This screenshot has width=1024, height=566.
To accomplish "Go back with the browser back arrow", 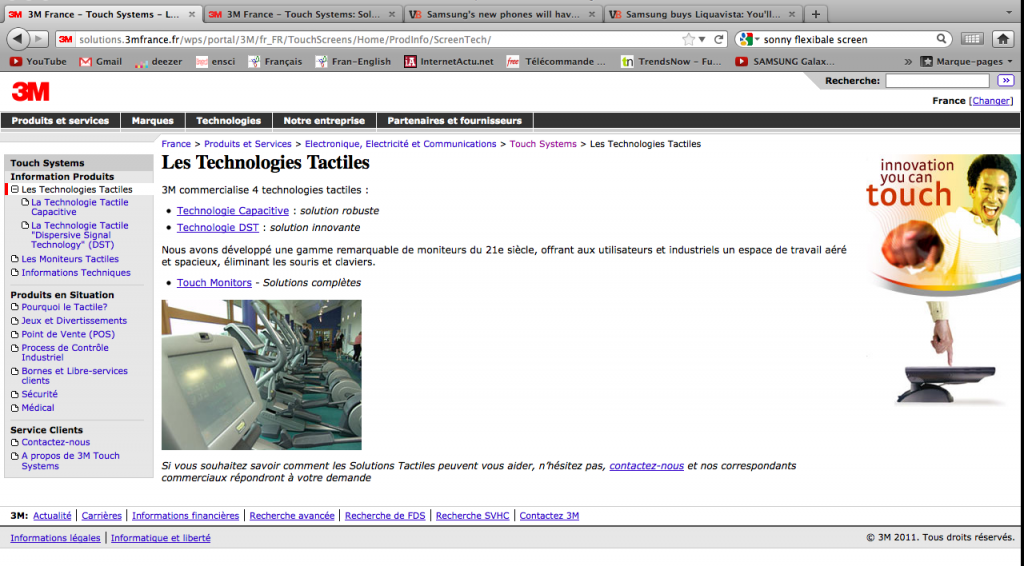I will [x=18, y=39].
